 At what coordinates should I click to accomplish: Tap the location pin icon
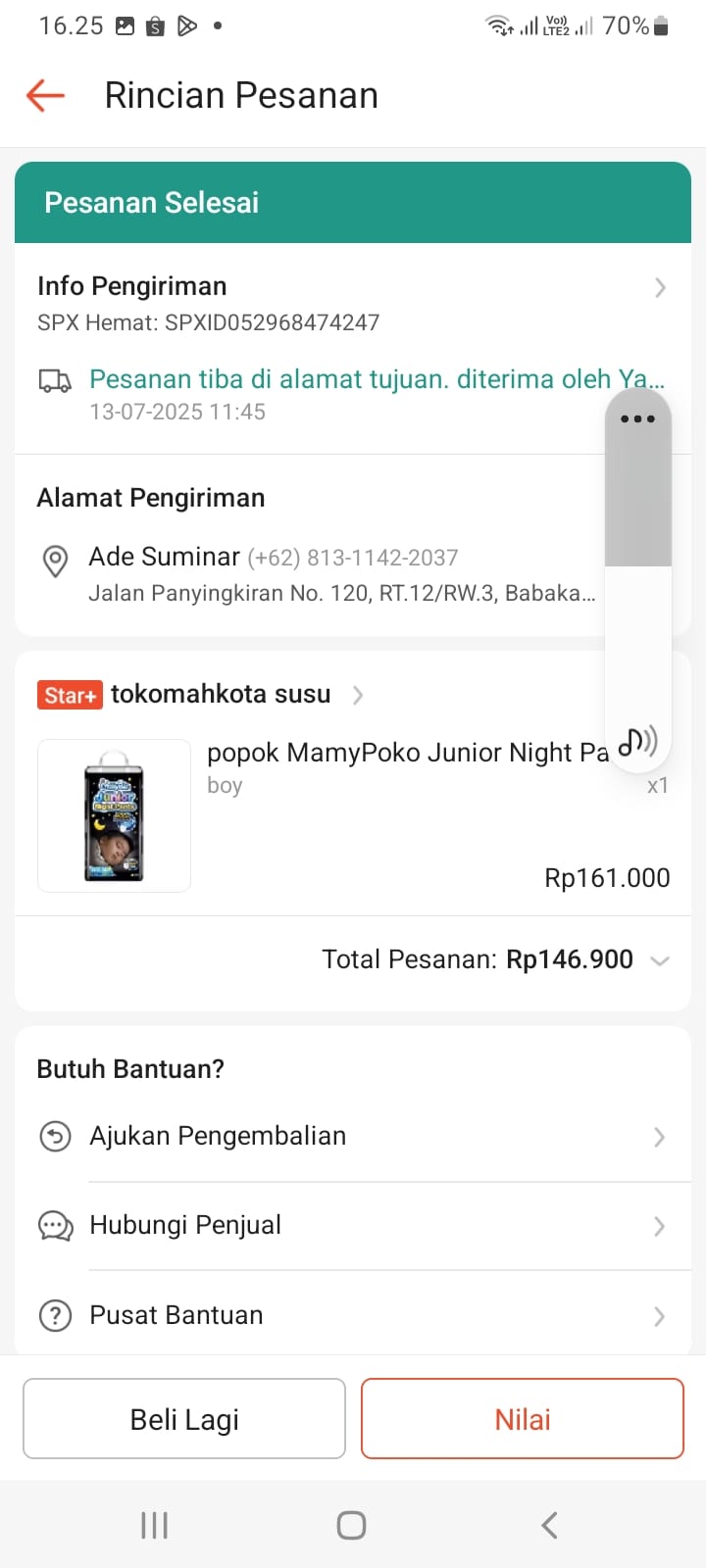tap(56, 561)
